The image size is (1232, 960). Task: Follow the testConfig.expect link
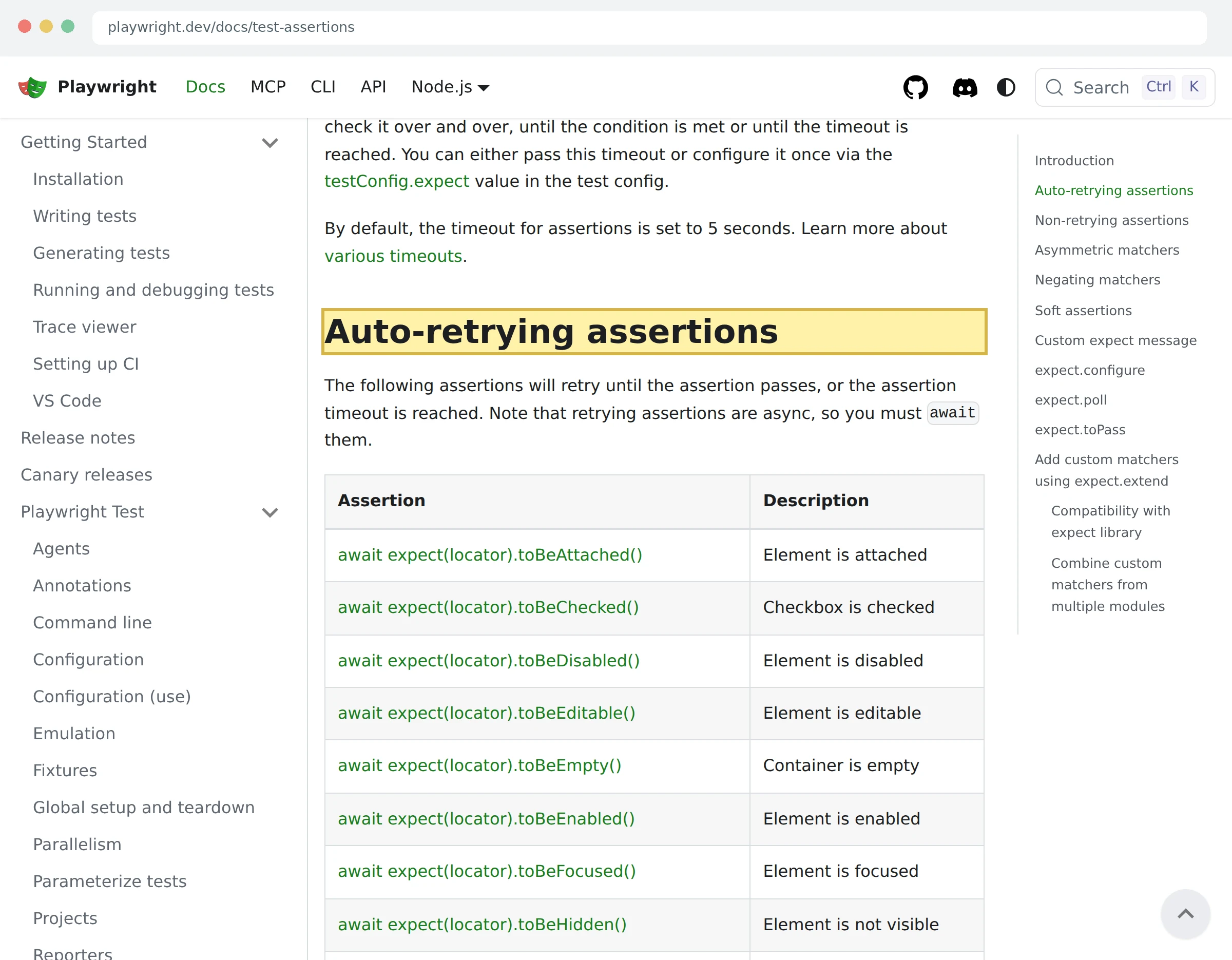[x=397, y=181]
